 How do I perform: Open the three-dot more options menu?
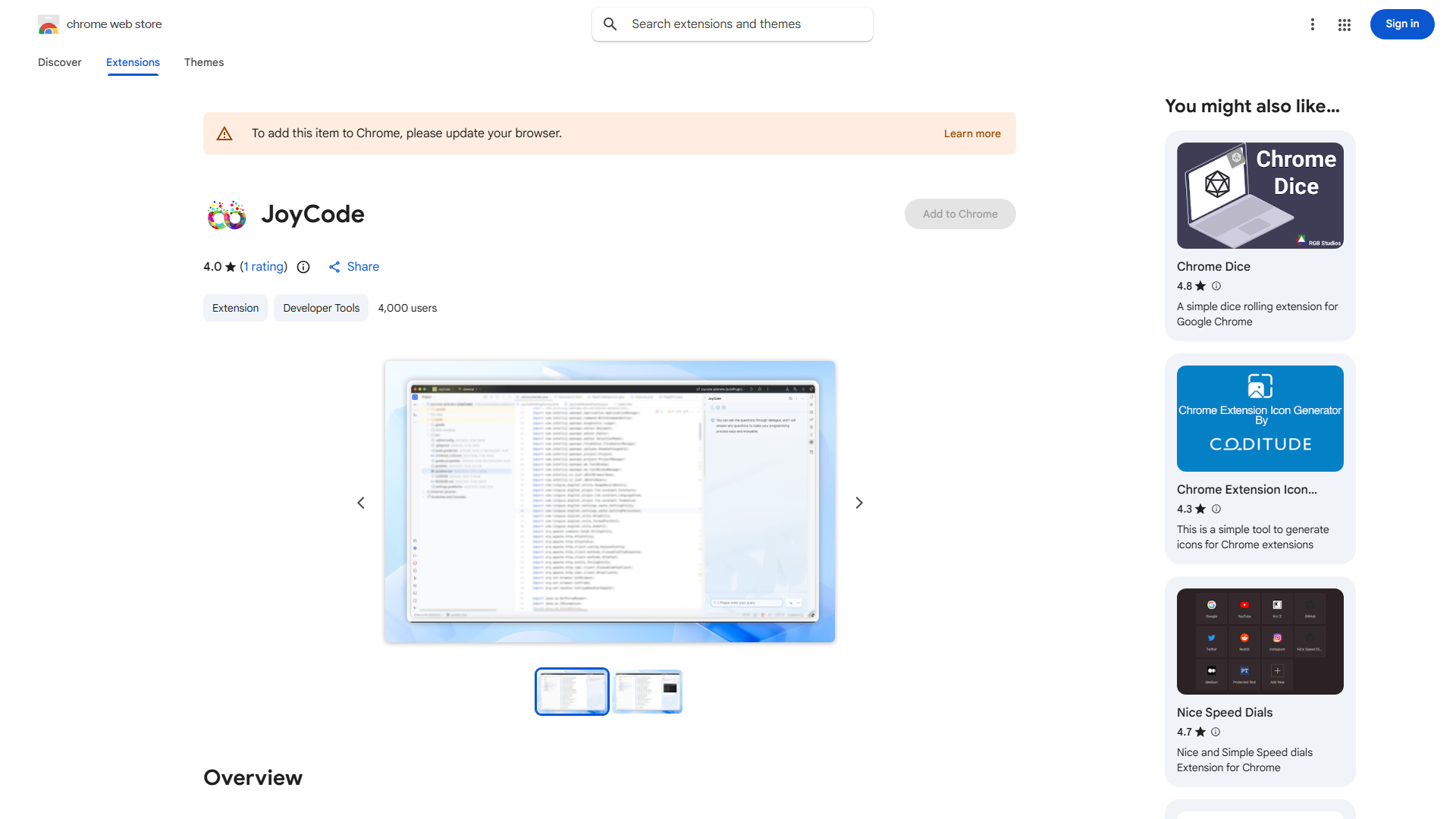coord(1312,24)
